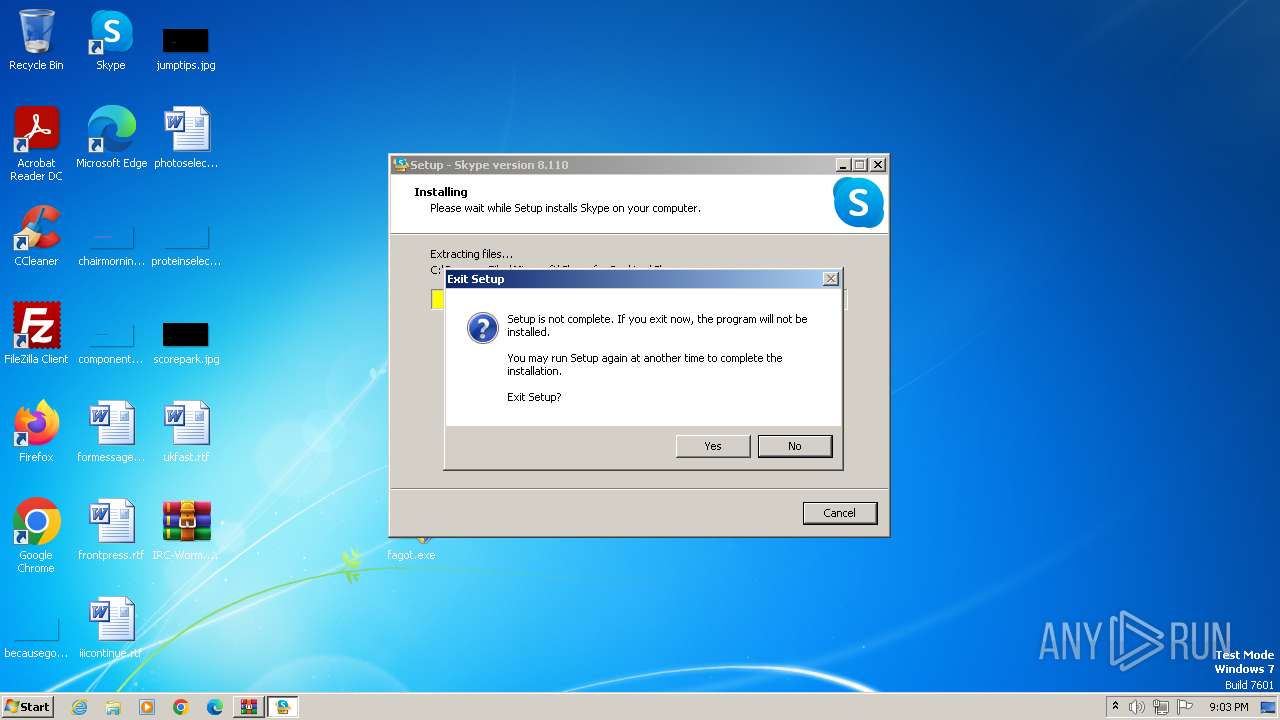Switch to Skype Setup taskbar button

click(283, 707)
